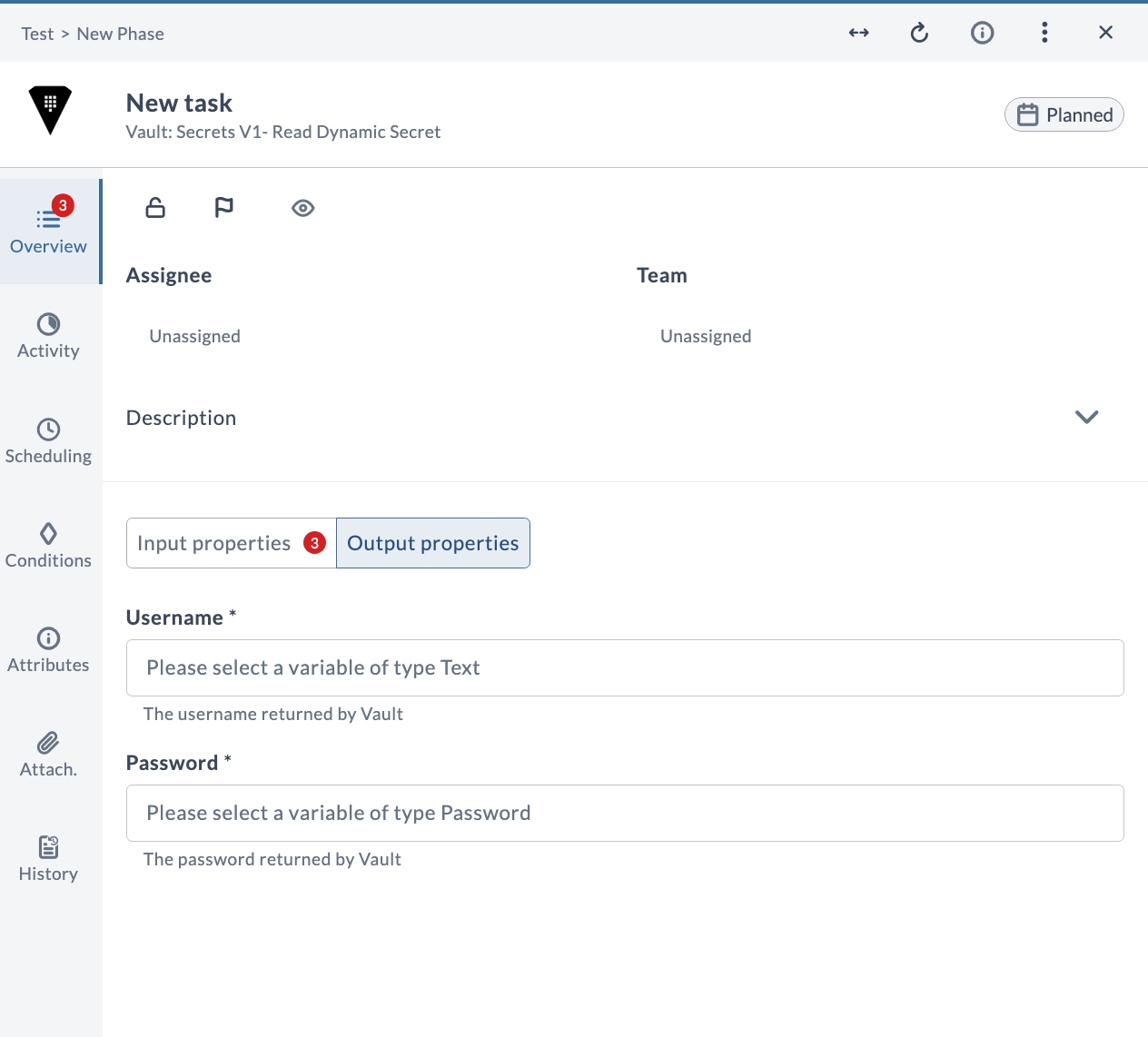Expand the Description section chevron
This screenshot has height=1037, width=1148.
1087,417
